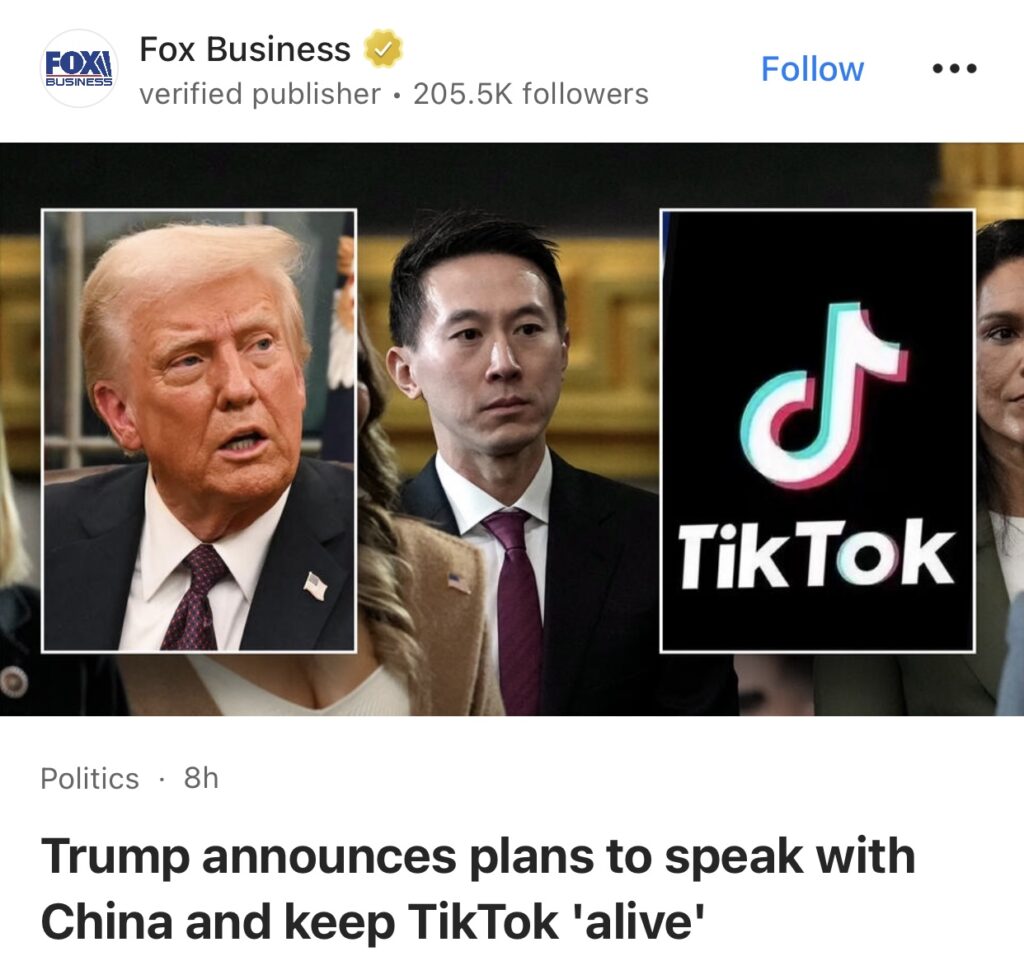
Task: Tap the TikTok music note logo
Action: tap(824, 395)
